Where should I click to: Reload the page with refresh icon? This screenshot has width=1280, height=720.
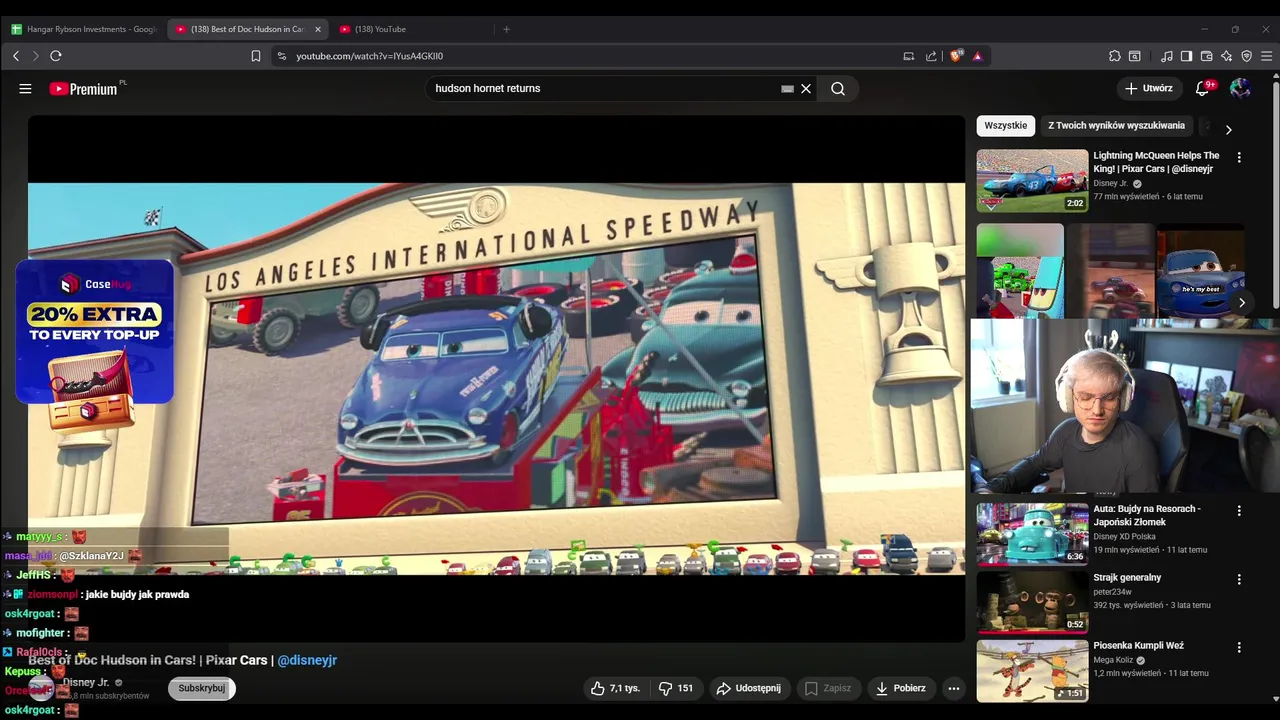56,56
